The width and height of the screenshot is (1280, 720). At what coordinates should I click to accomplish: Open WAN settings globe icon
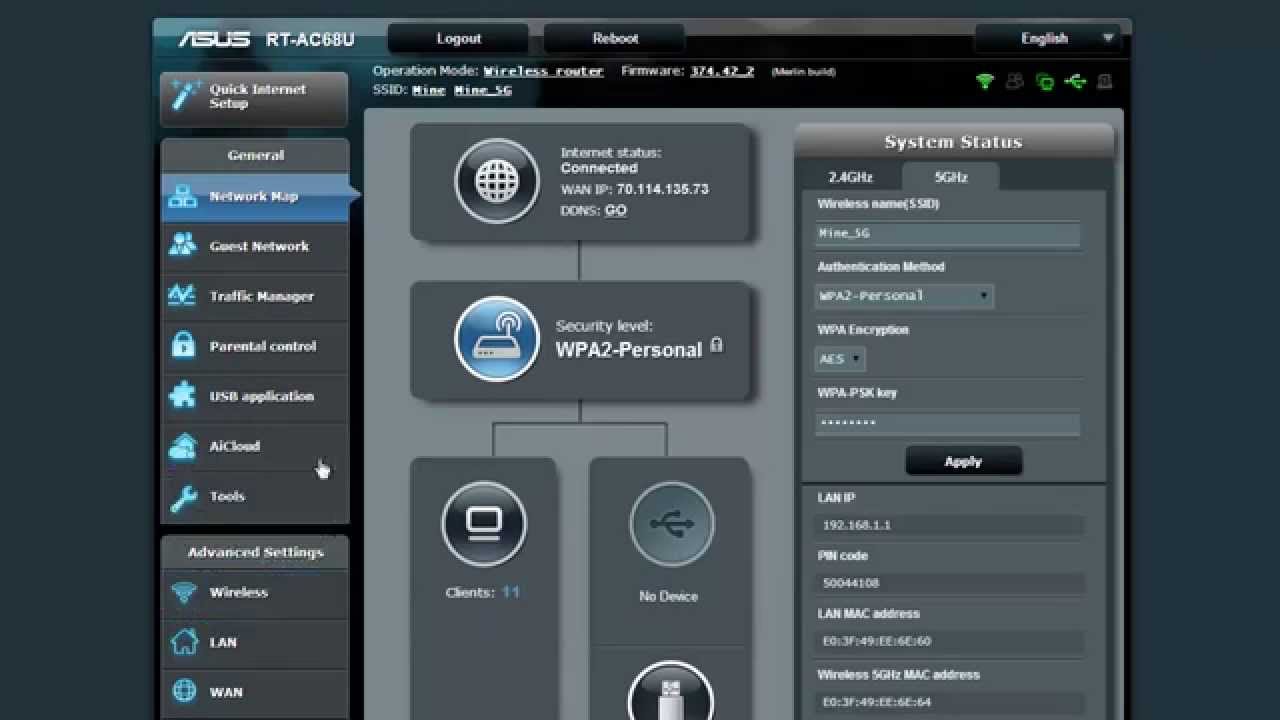click(x=183, y=691)
